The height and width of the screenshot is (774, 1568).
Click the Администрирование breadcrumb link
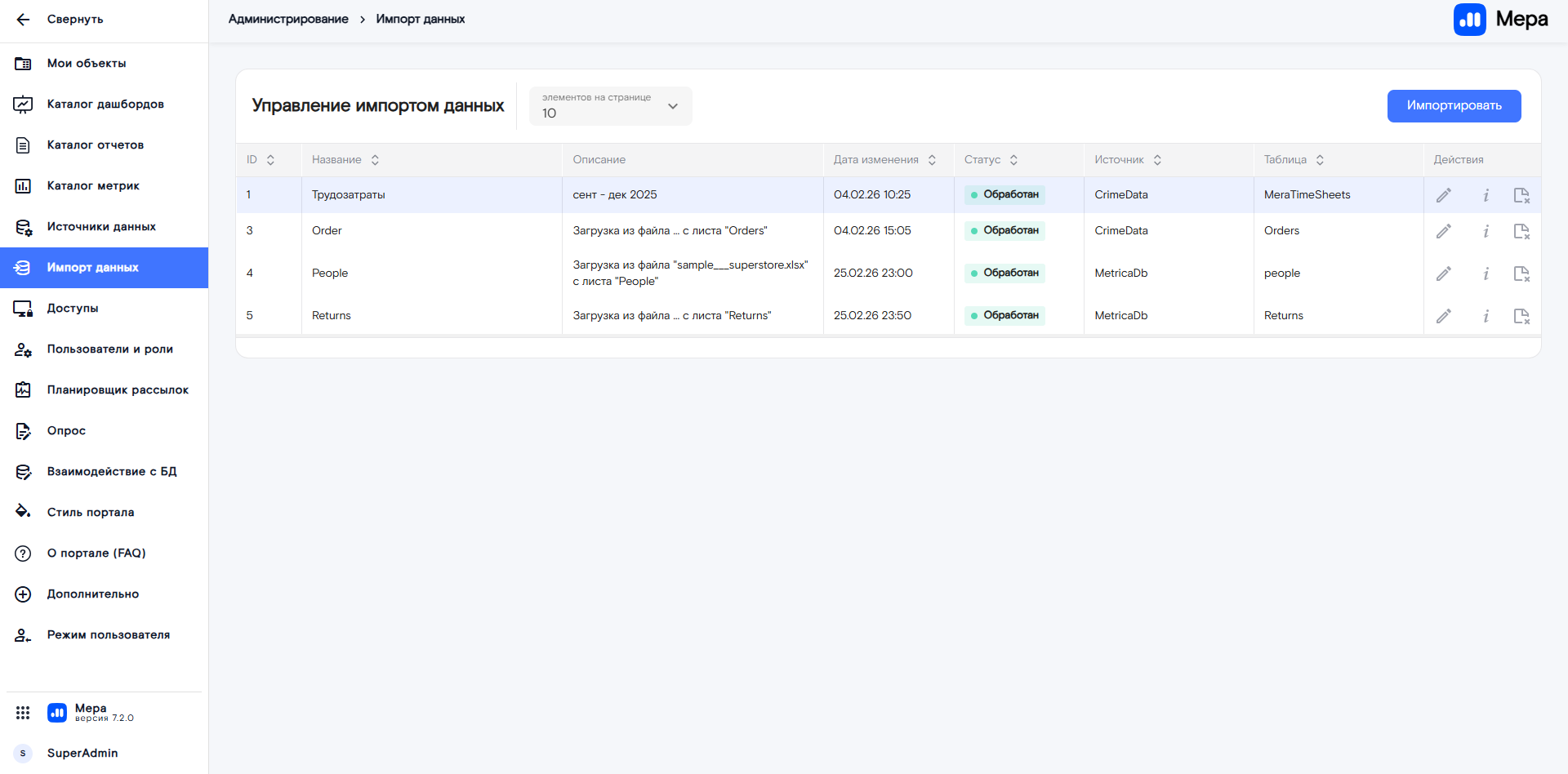pos(288,20)
